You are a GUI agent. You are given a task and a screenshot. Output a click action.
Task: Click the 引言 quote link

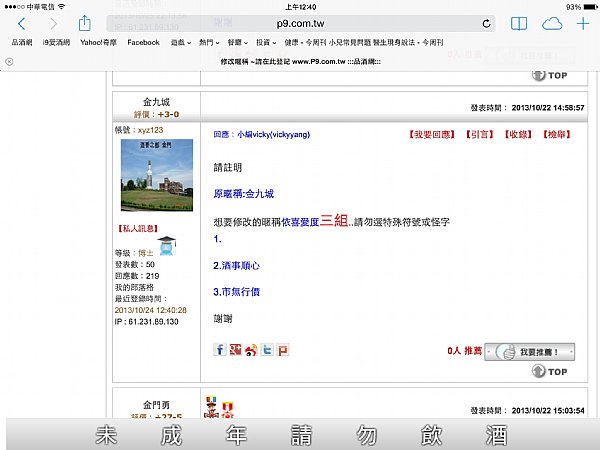pos(480,134)
